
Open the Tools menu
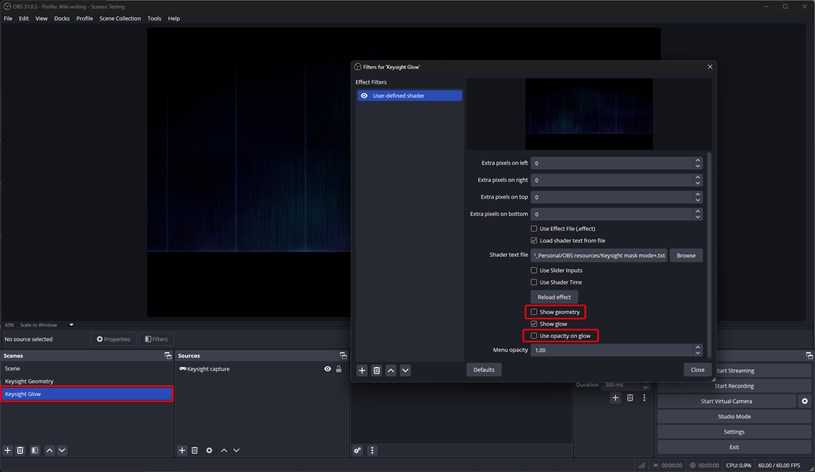pos(154,18)
